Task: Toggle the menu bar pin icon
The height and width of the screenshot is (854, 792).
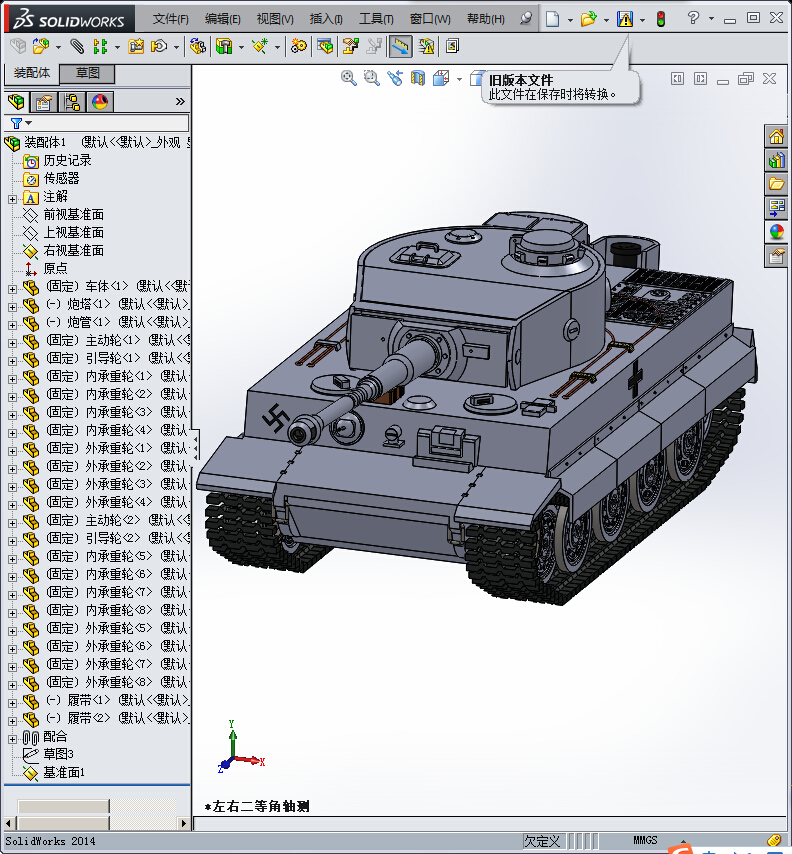Action: pyautogui.click(x=526, y=19)
